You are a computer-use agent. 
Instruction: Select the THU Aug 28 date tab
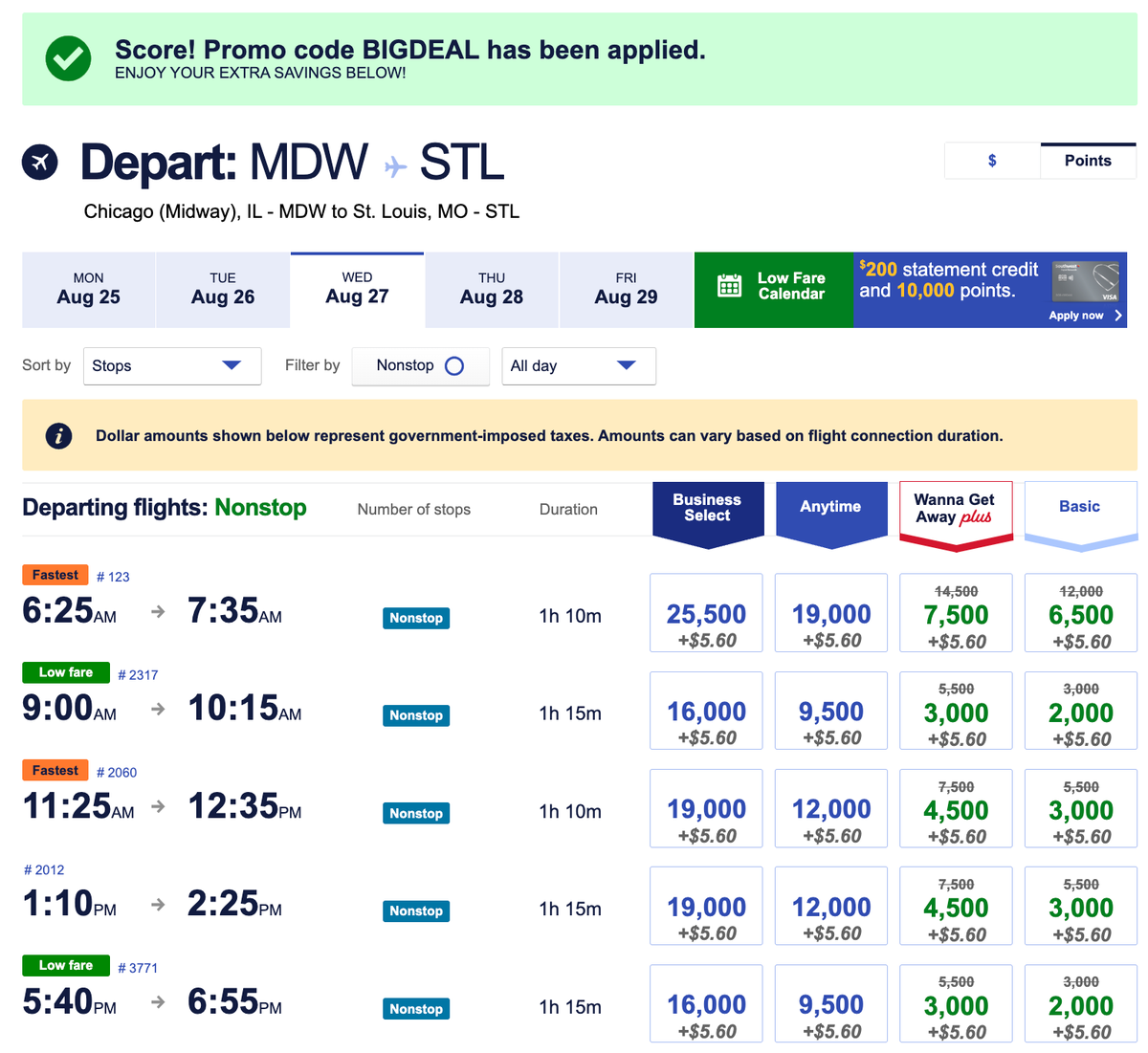coord(492,290)
